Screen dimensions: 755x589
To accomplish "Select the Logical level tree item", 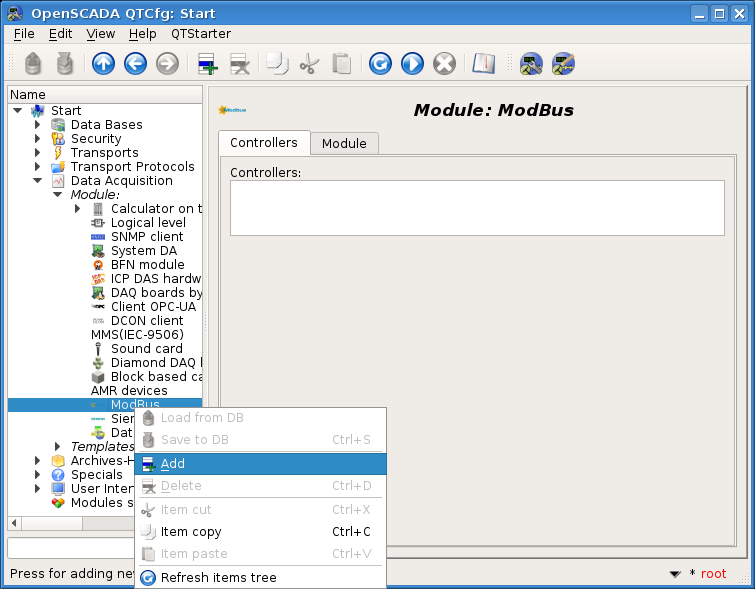I will 148,223.
